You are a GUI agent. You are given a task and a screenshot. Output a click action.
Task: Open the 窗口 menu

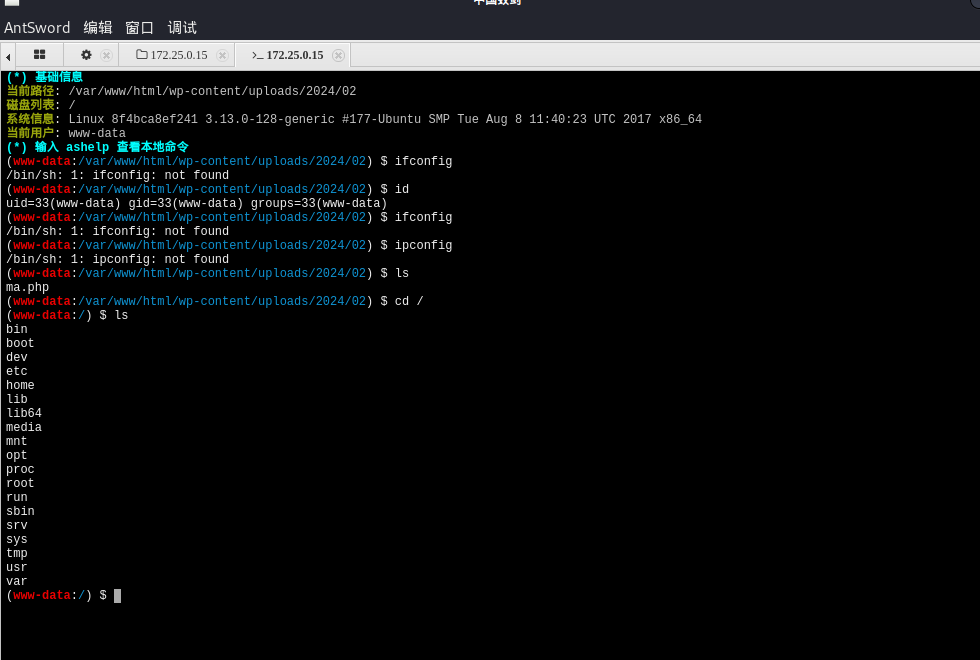point(139,28)
